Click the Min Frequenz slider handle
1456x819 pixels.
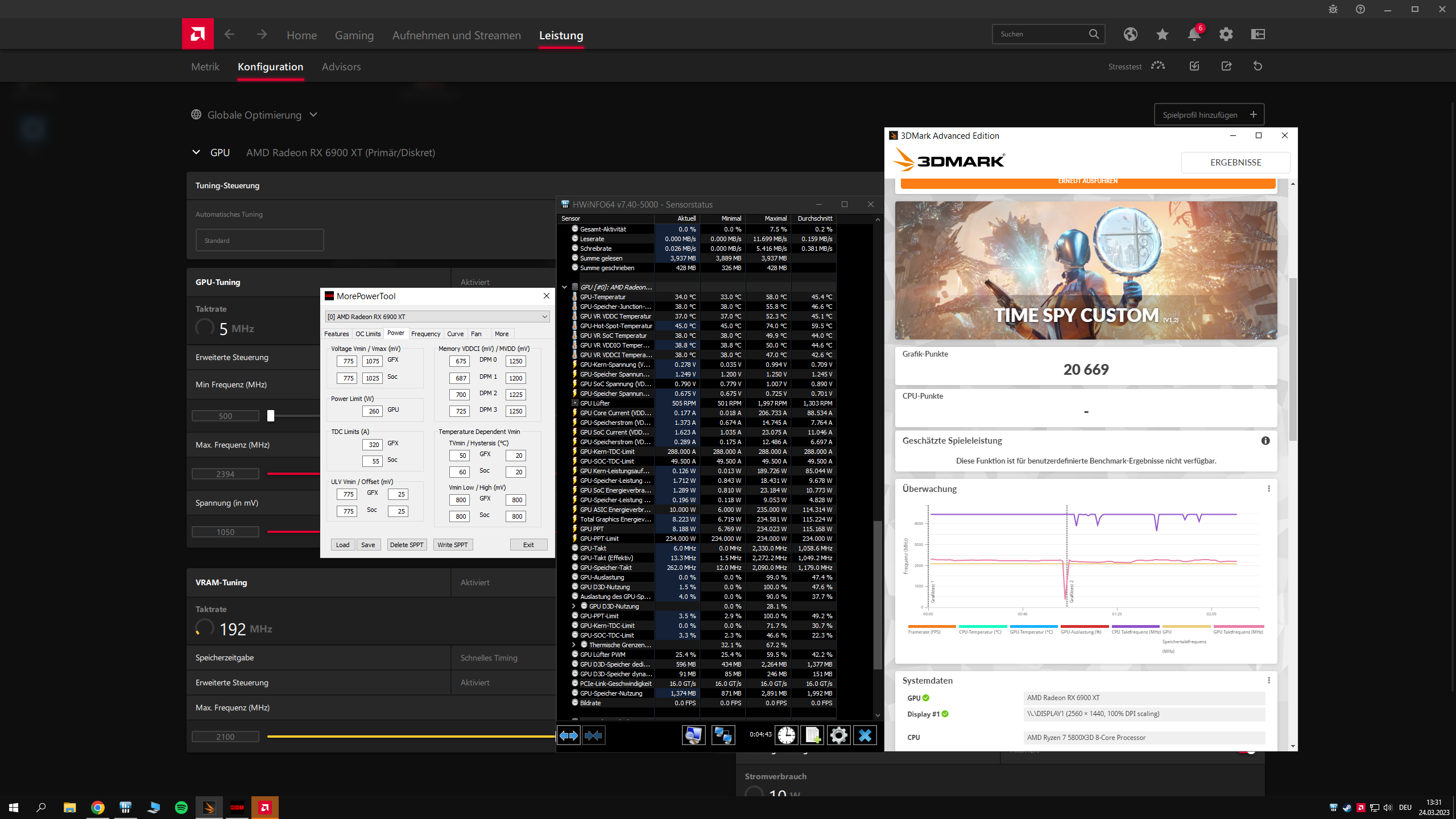coord(271,416)
